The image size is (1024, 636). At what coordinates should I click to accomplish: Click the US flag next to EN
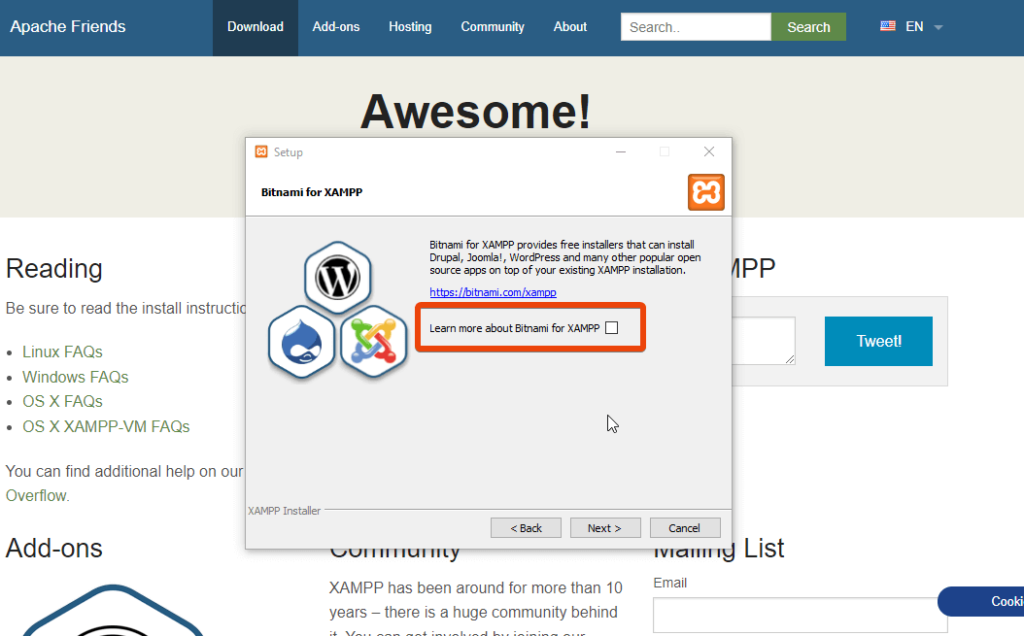coord(887,27)
